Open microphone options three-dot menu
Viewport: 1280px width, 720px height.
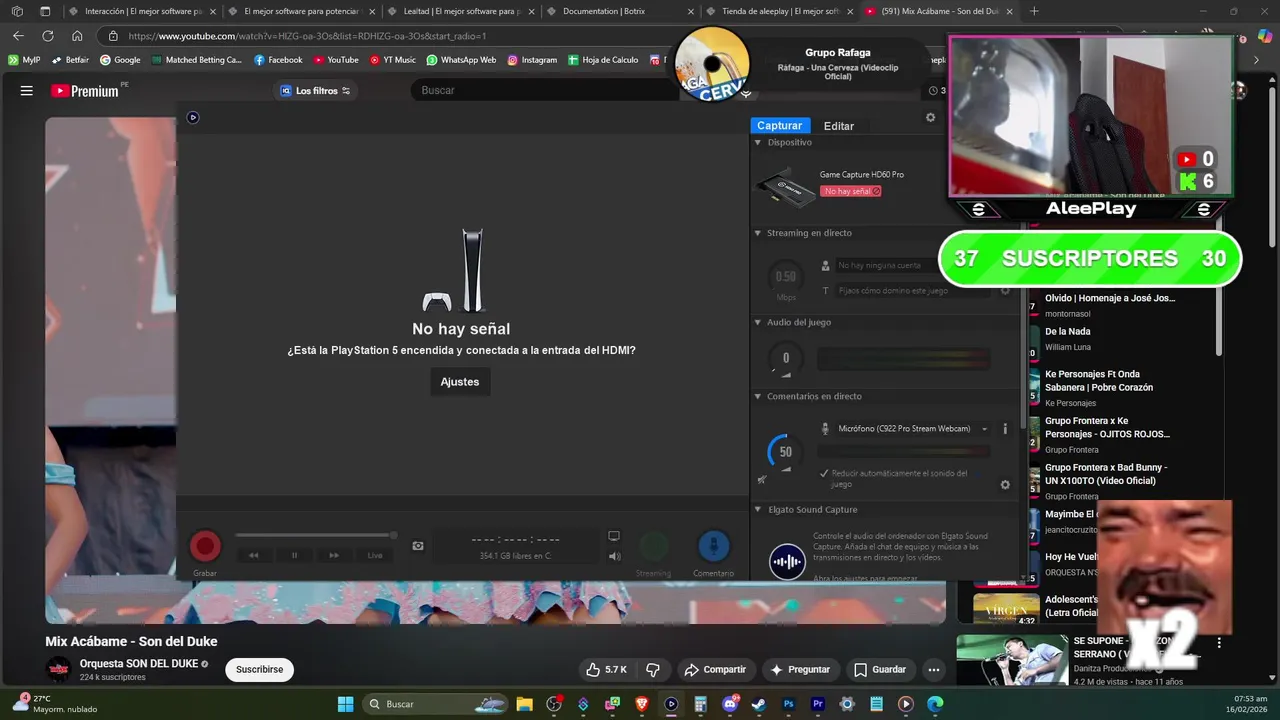tap(1005, 429)
